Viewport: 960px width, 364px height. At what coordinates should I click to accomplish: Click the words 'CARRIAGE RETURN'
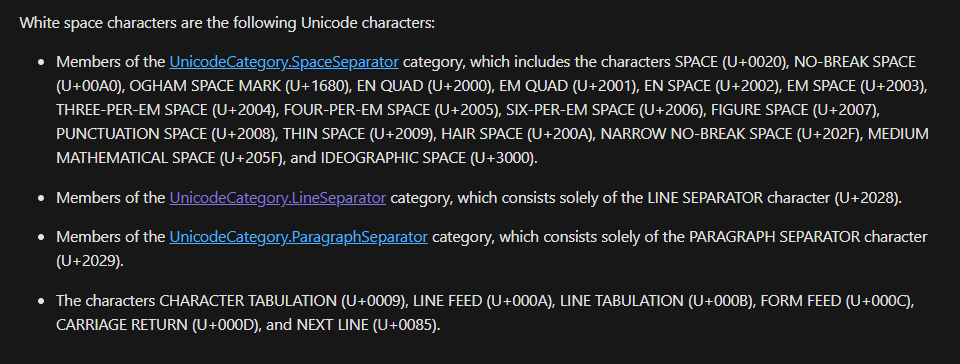tap(122, 325)
